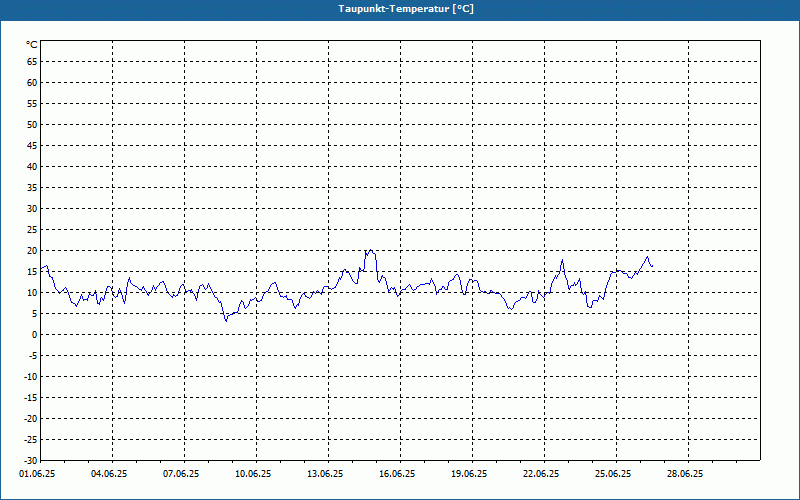Click the date label 28.06.25
The height and width of the screenshot is (500, 800).
pos(685,474)
